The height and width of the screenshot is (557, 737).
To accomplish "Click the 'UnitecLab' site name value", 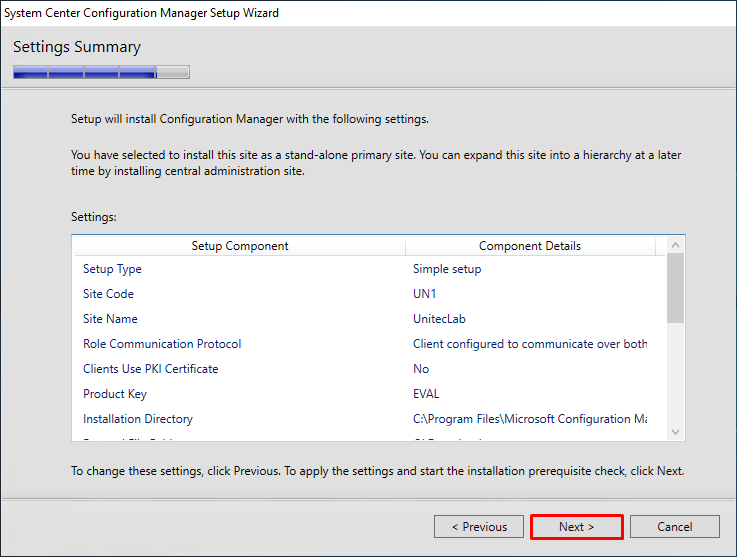I will pos(439,319).
